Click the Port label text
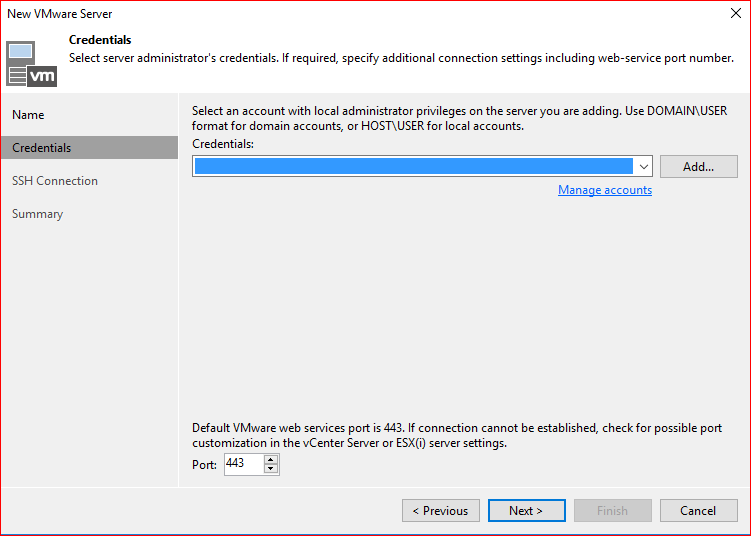Image resolution: width=751 pixels, height=536 pixels. [204, 465]
